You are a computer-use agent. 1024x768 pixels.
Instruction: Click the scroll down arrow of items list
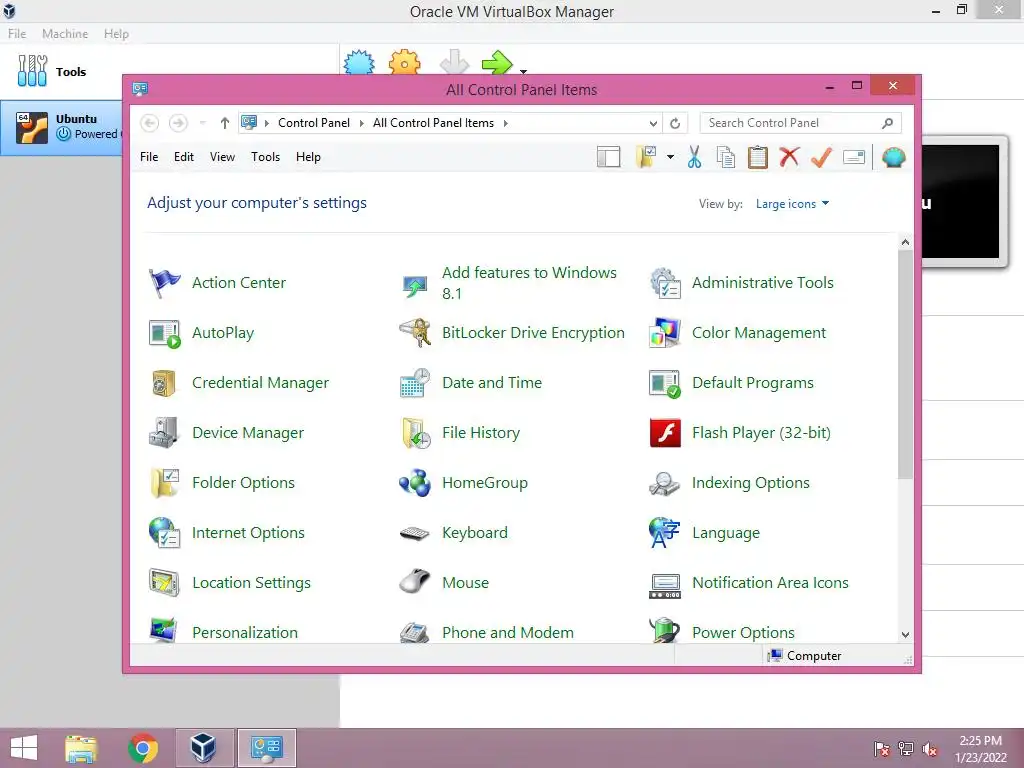pyautogui.click(x=905, y=635)
